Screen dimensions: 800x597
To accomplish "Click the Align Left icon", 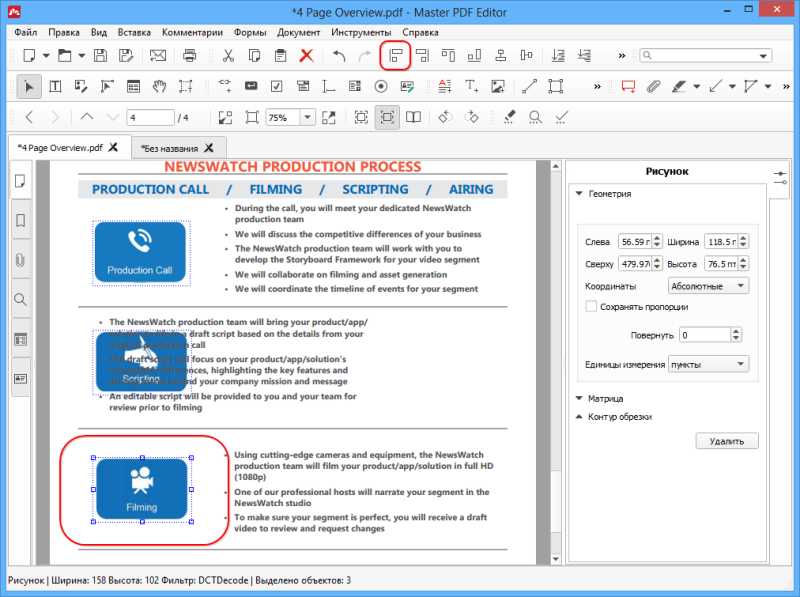I will [395, 55].
